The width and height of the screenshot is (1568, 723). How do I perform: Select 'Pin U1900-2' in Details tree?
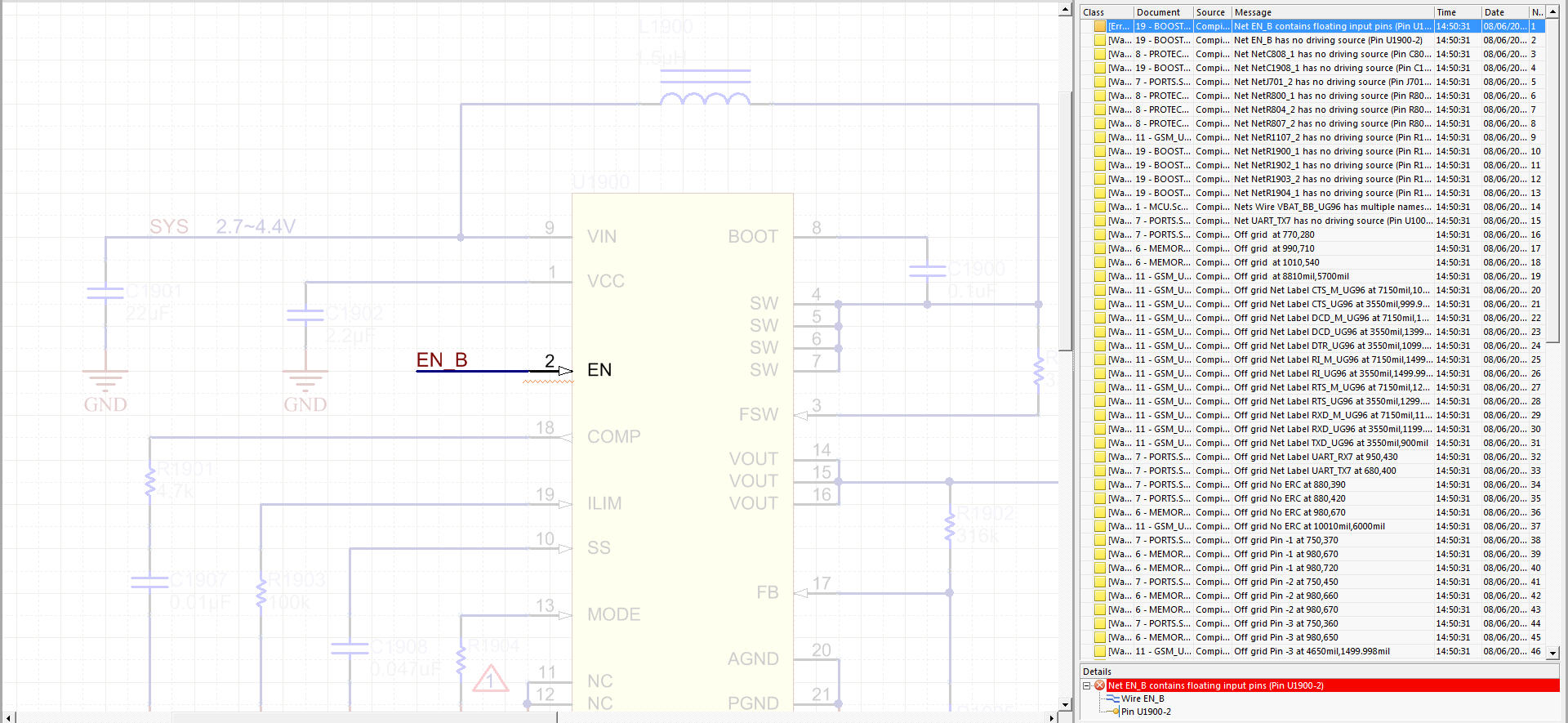click(x=1146, y=712)
